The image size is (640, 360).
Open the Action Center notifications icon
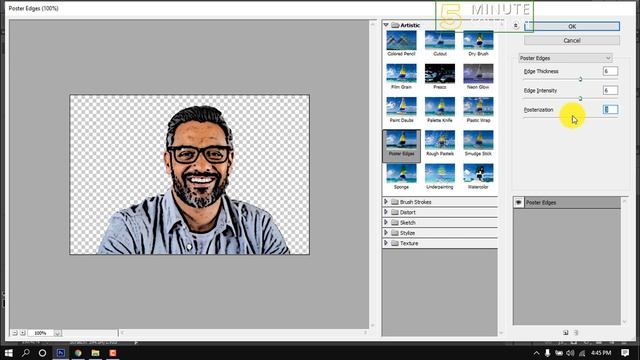point(625,353)
